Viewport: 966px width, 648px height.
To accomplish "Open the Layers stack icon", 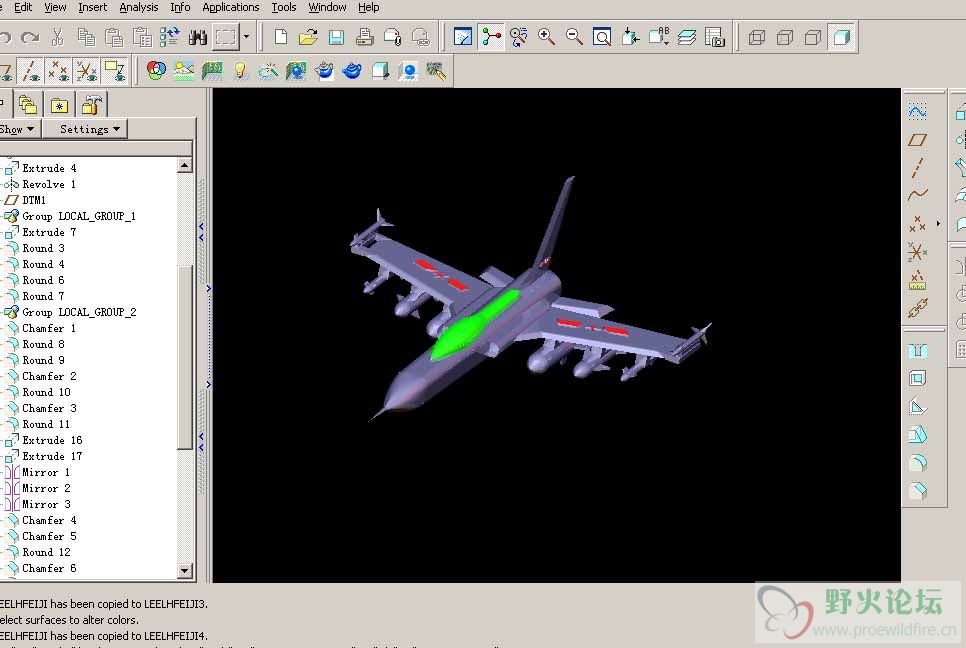I will coord(687,37).
